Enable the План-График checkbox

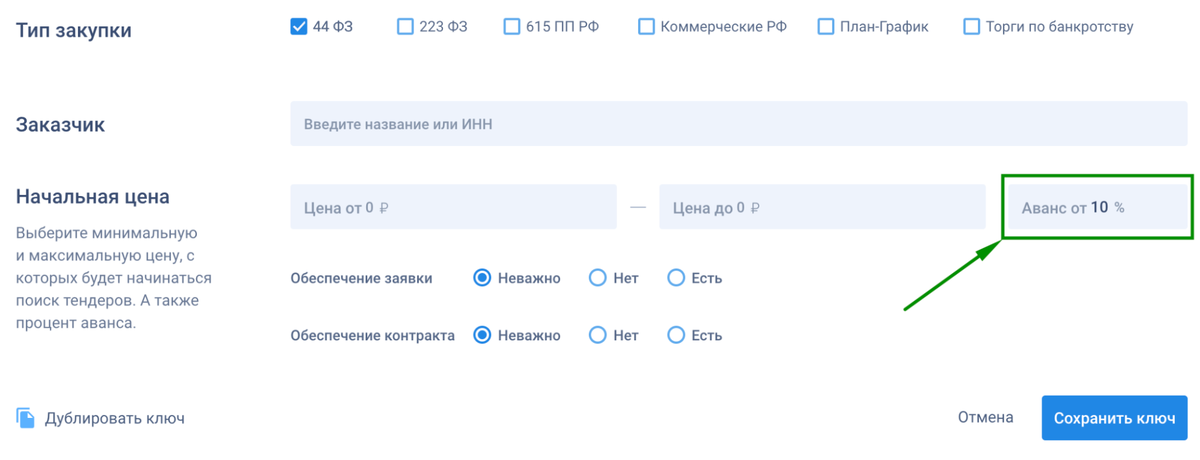tap(826, 26)
